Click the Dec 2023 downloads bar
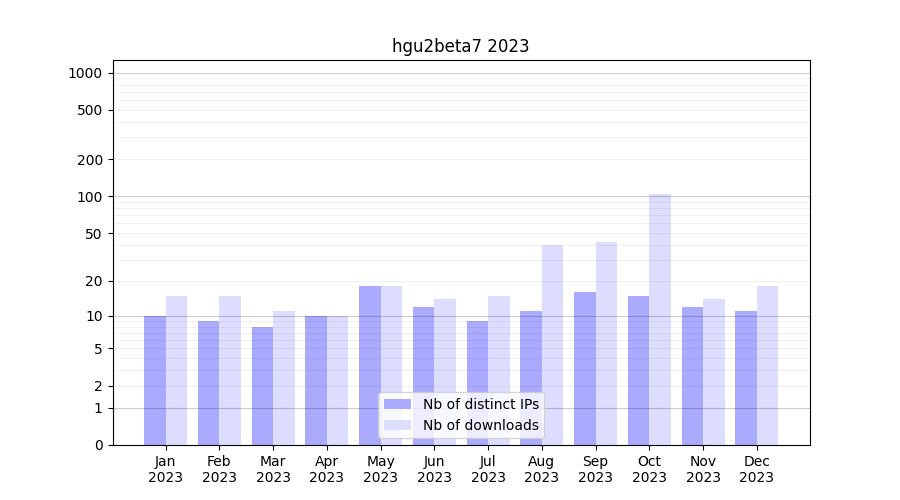 pyautogui.click(x=767, y=365)
